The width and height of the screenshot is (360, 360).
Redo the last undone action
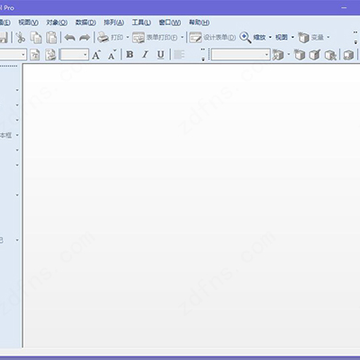pyautogui.click(x=85, y=37)
